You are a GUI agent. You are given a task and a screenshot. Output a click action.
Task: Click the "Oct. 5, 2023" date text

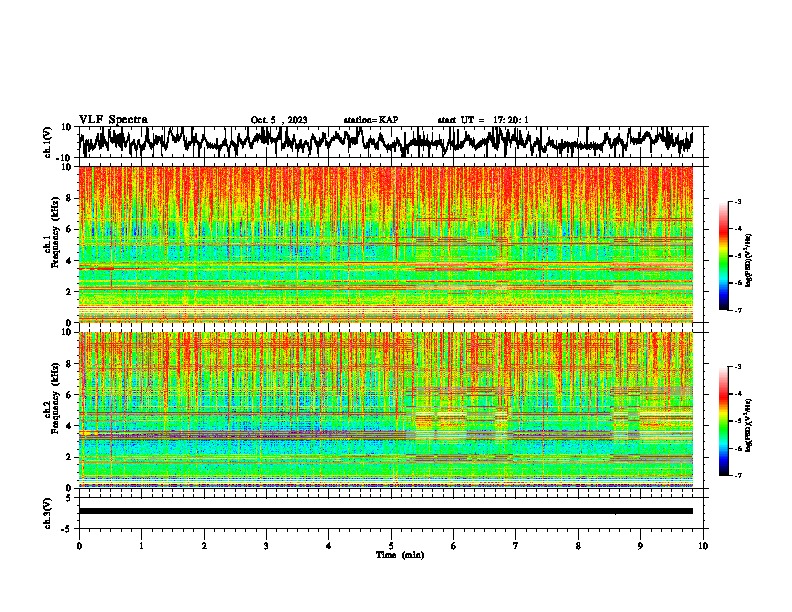pos(279,120)
